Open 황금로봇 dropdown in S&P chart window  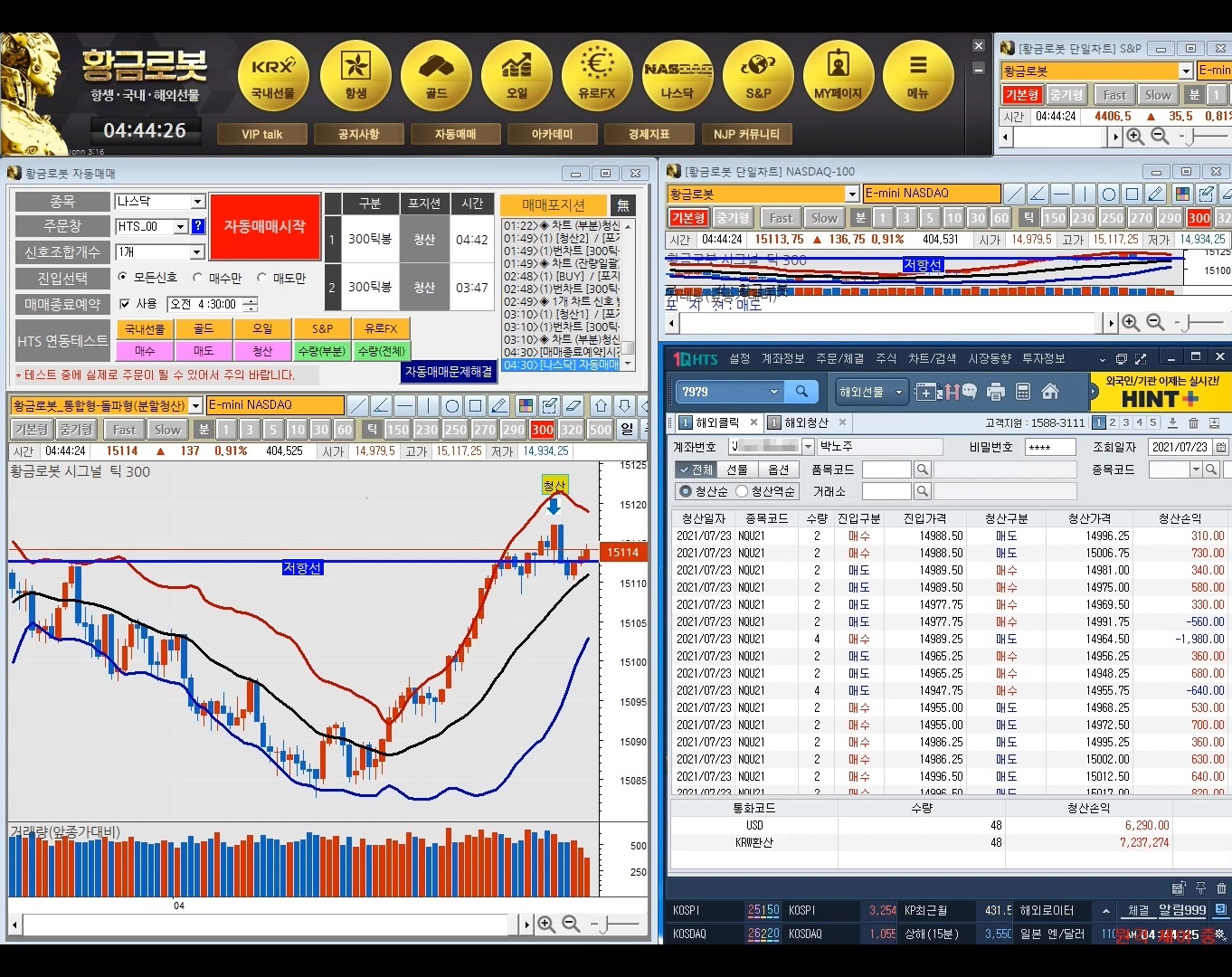pyautogui.click(x=1186, y=71)
